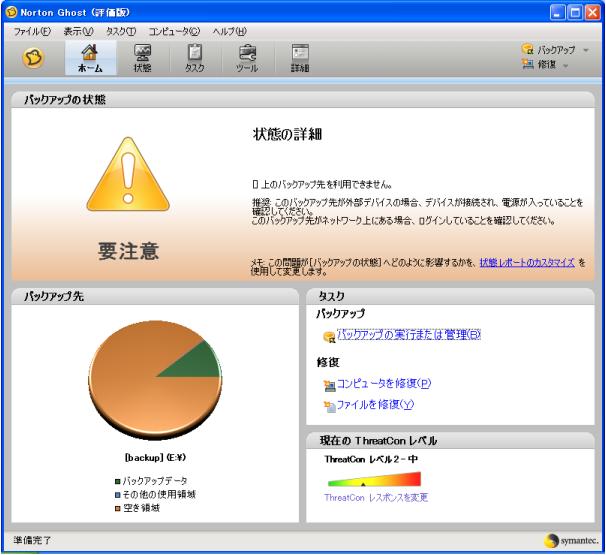Click バックアップの実行または管理(B) link
Screen dimensions: 606x555
tap(409, 334)
